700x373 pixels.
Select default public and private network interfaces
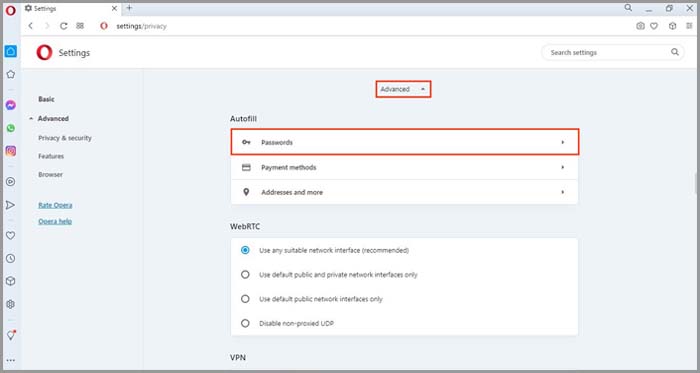pos(245,275)
